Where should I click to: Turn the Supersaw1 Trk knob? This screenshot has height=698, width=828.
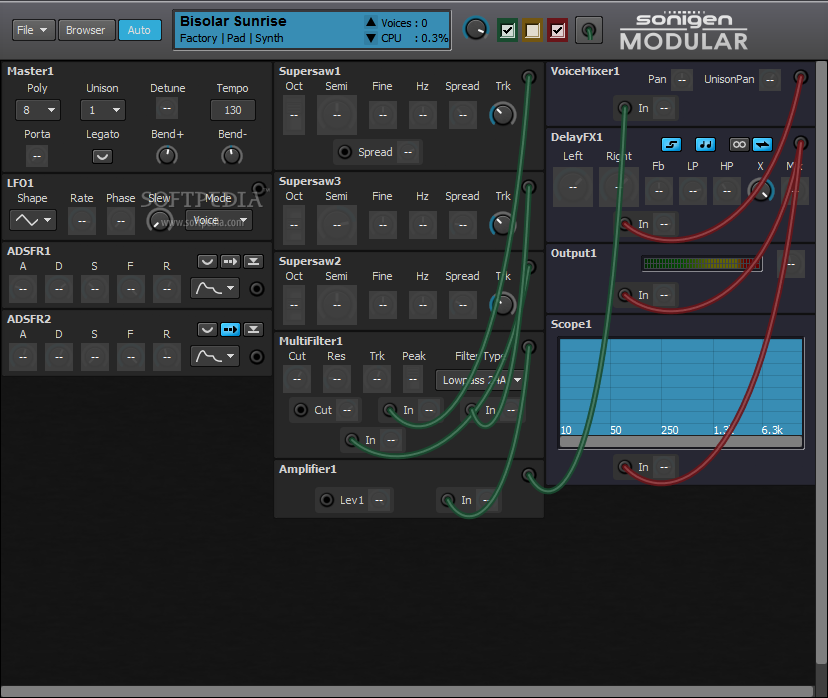tap(503, 115)
